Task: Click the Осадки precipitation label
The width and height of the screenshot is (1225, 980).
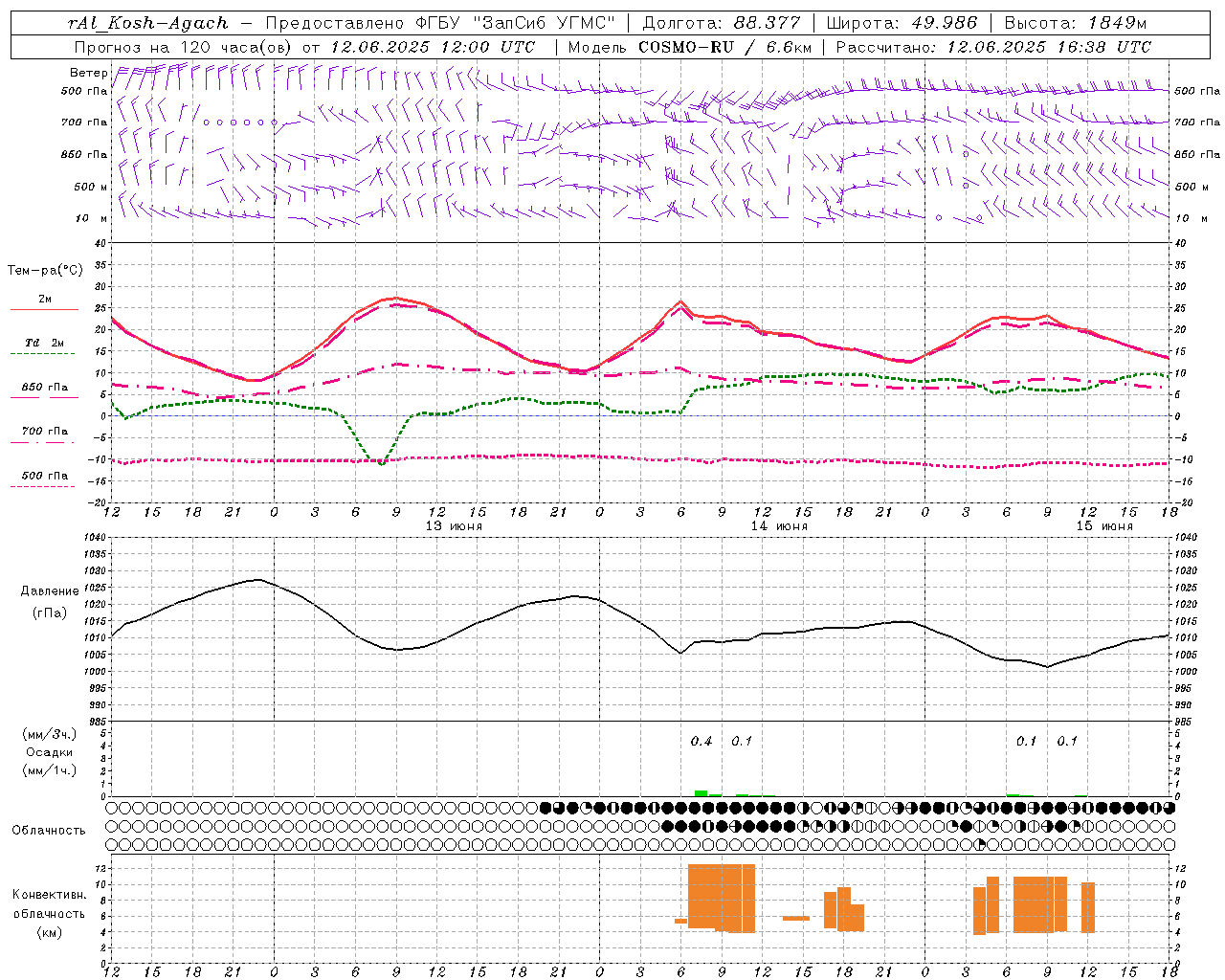Action: click(50, 752)
